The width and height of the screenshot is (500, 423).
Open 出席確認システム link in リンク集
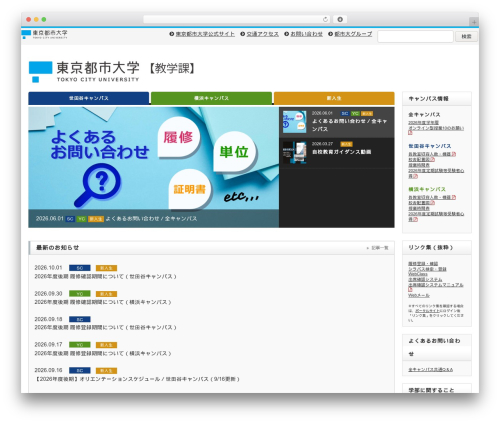click(425, 279)
